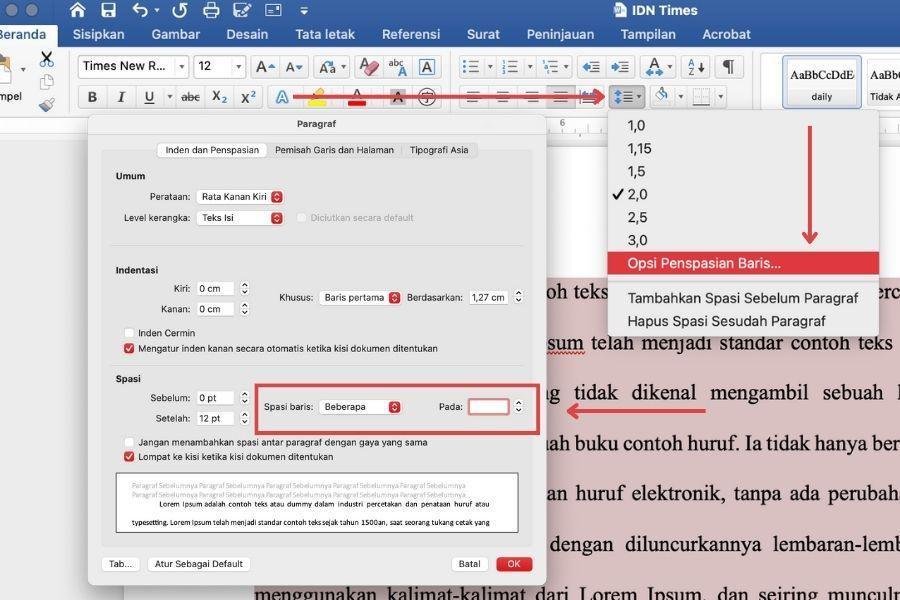Image resolution: width=900 pixels, height=600 pixels.
Task: Click the Batal button
Action: [x=470, y=564]
